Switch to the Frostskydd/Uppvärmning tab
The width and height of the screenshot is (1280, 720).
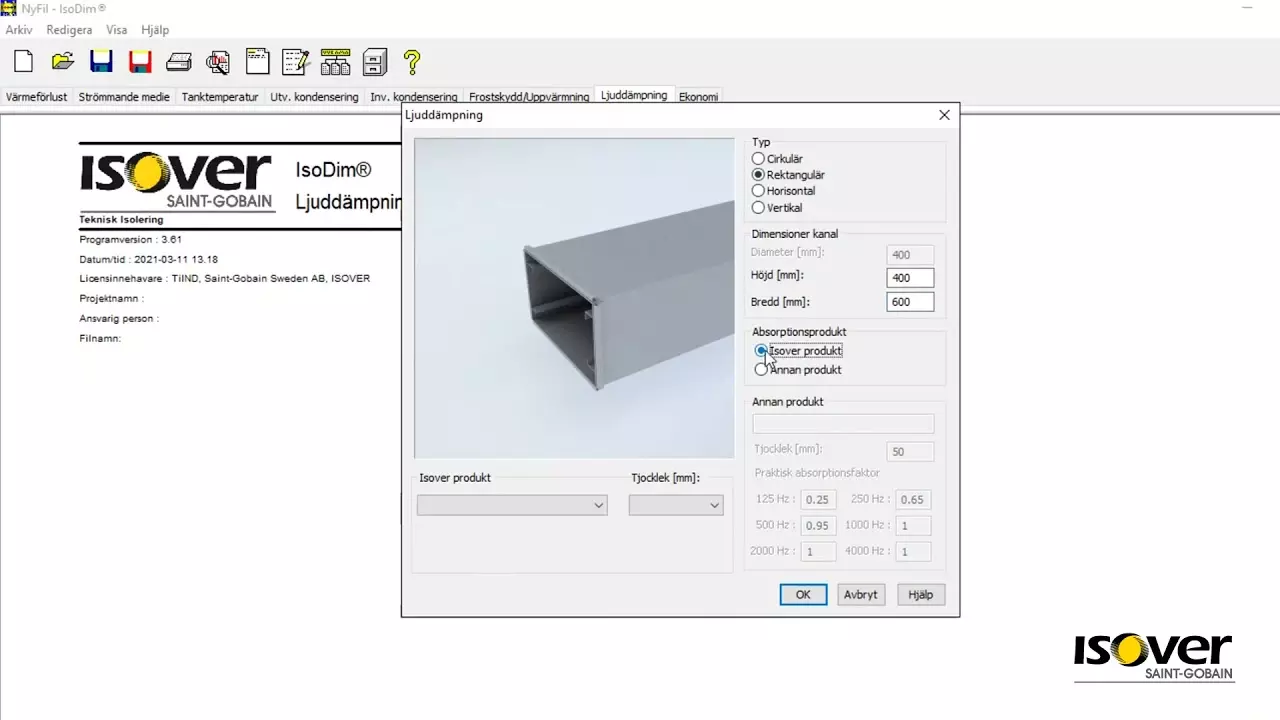pyautogui.click(x=529, y=97)
